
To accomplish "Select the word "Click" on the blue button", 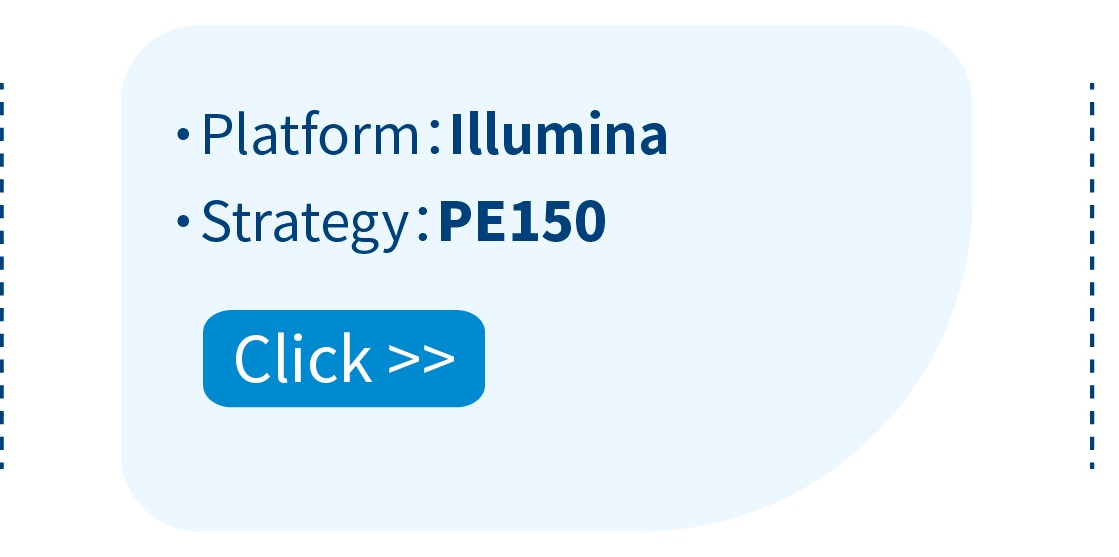I will click(303, 358).
